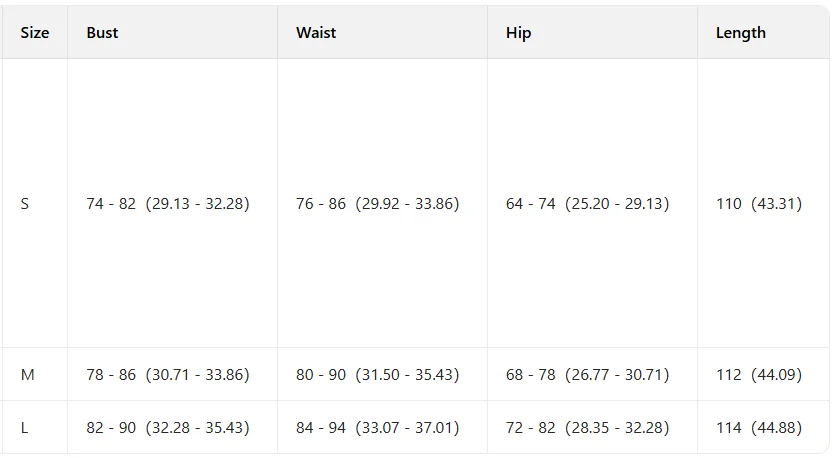Viewport: 839px width, 458px height.
Task: Click the Size column header
Action: click(35, 33)
